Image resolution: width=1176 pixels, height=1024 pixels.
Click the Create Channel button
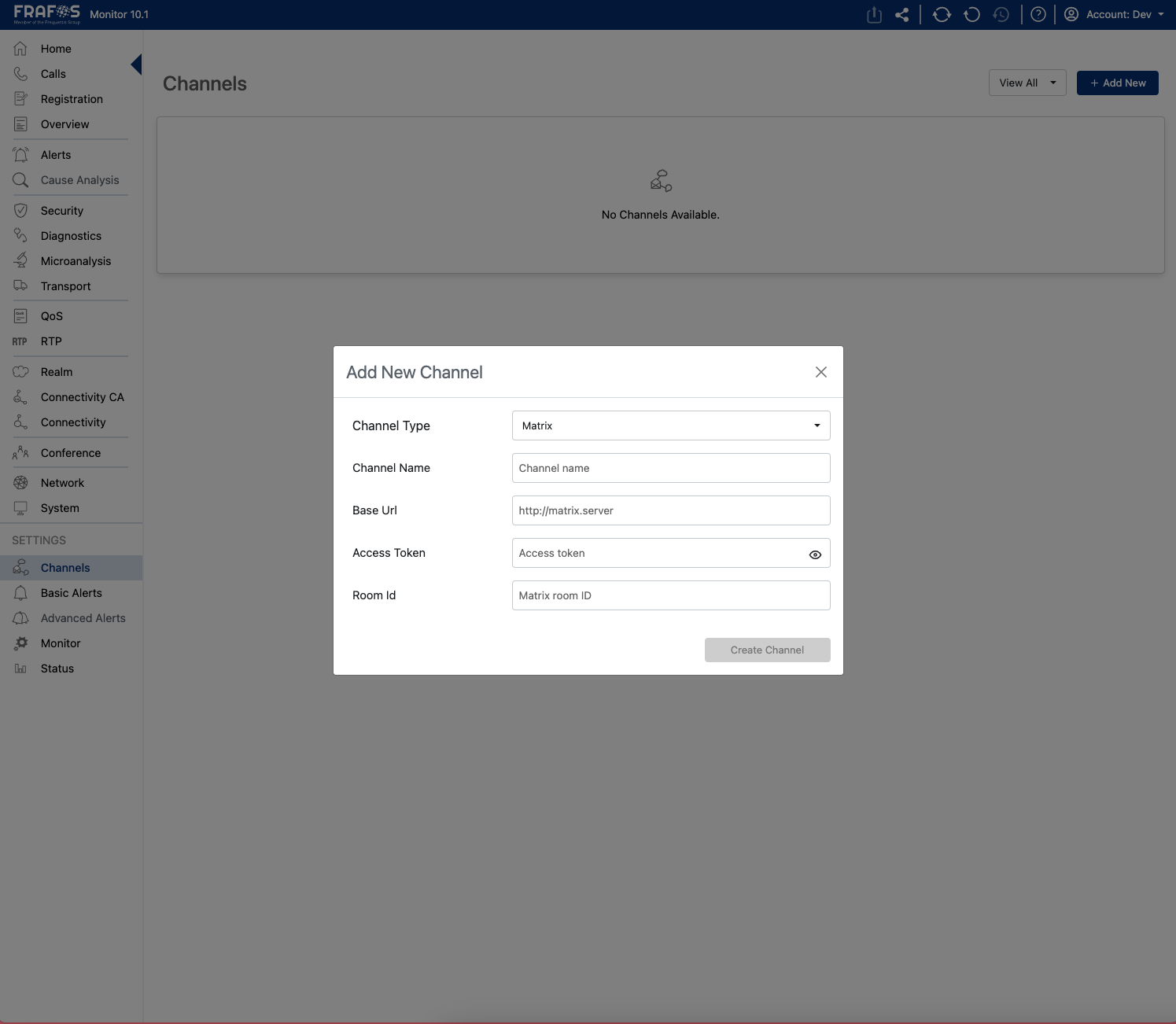[x=767, y=650]
